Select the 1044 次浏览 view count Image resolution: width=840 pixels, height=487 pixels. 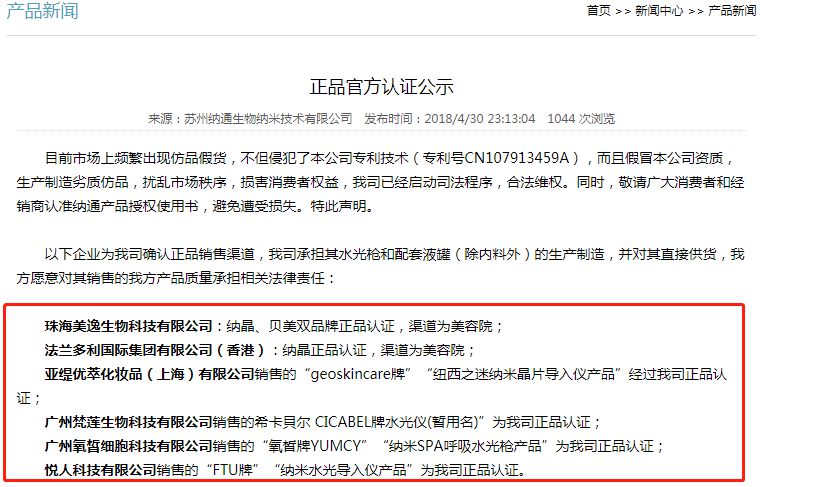[x=581, y=118]
